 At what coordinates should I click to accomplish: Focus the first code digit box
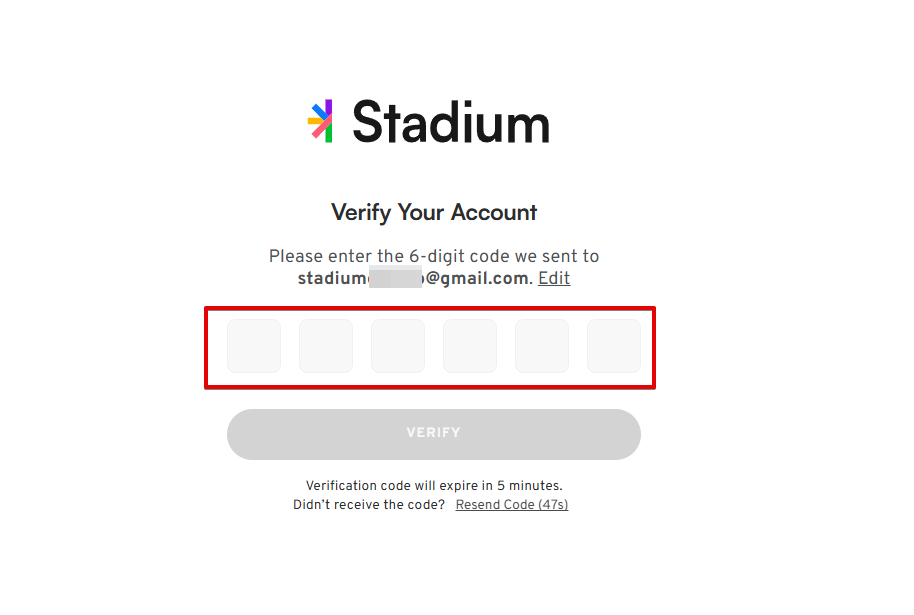tap(254, 346)
